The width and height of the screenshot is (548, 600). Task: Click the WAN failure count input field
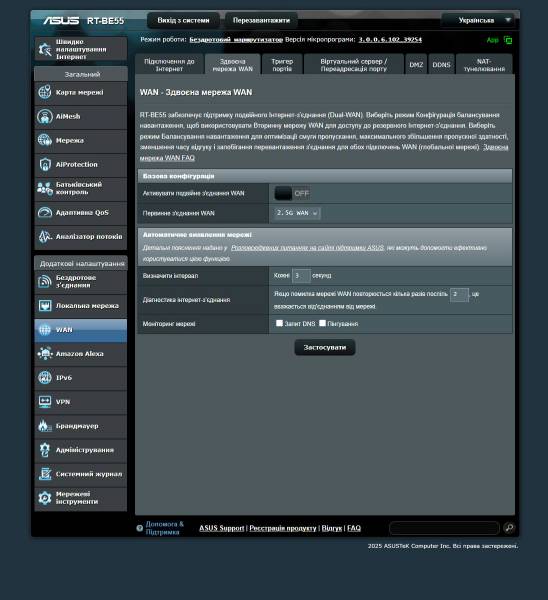tap(459, 294)
